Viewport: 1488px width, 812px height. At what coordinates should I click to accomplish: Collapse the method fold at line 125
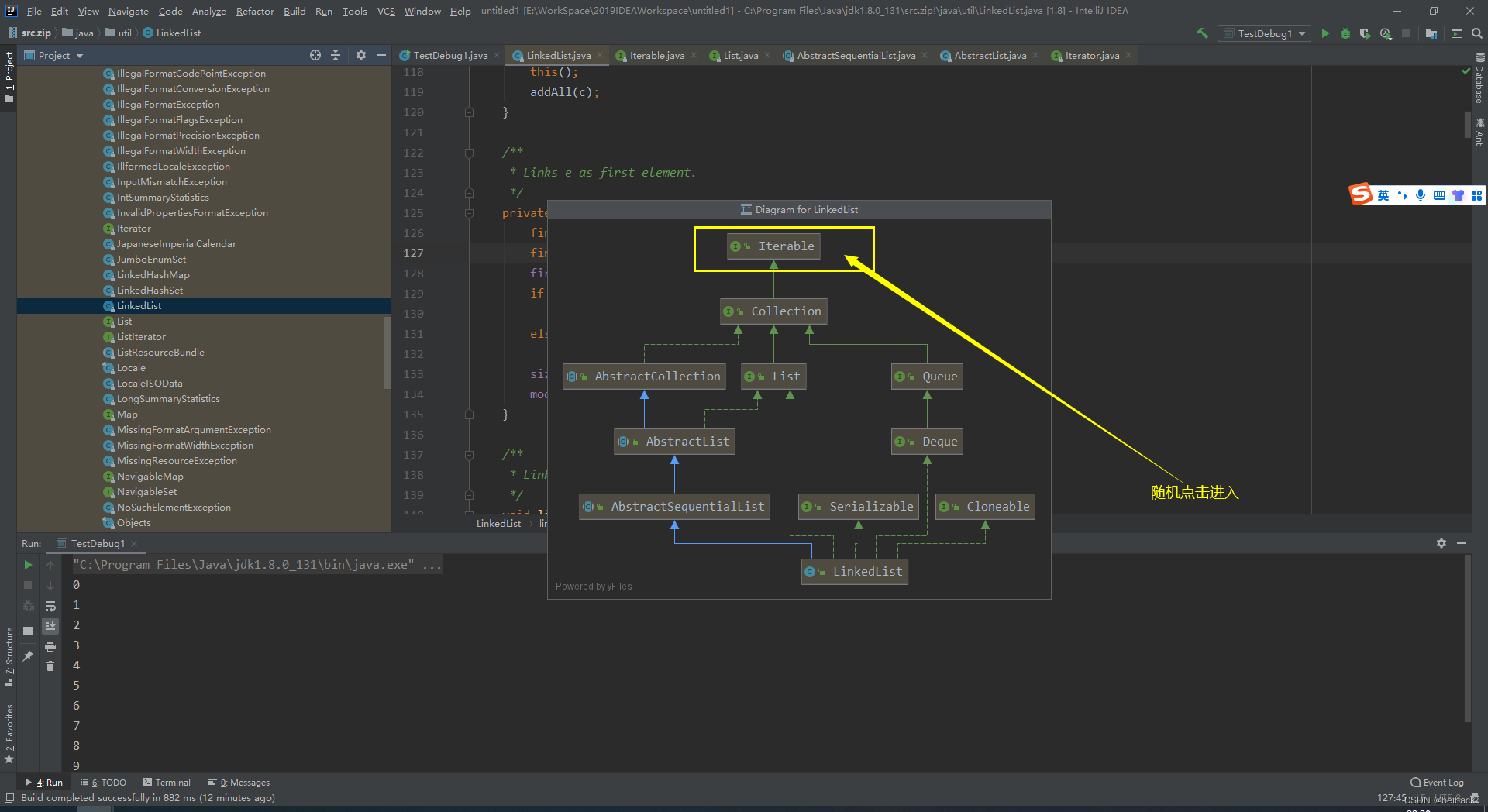(469, 213)
